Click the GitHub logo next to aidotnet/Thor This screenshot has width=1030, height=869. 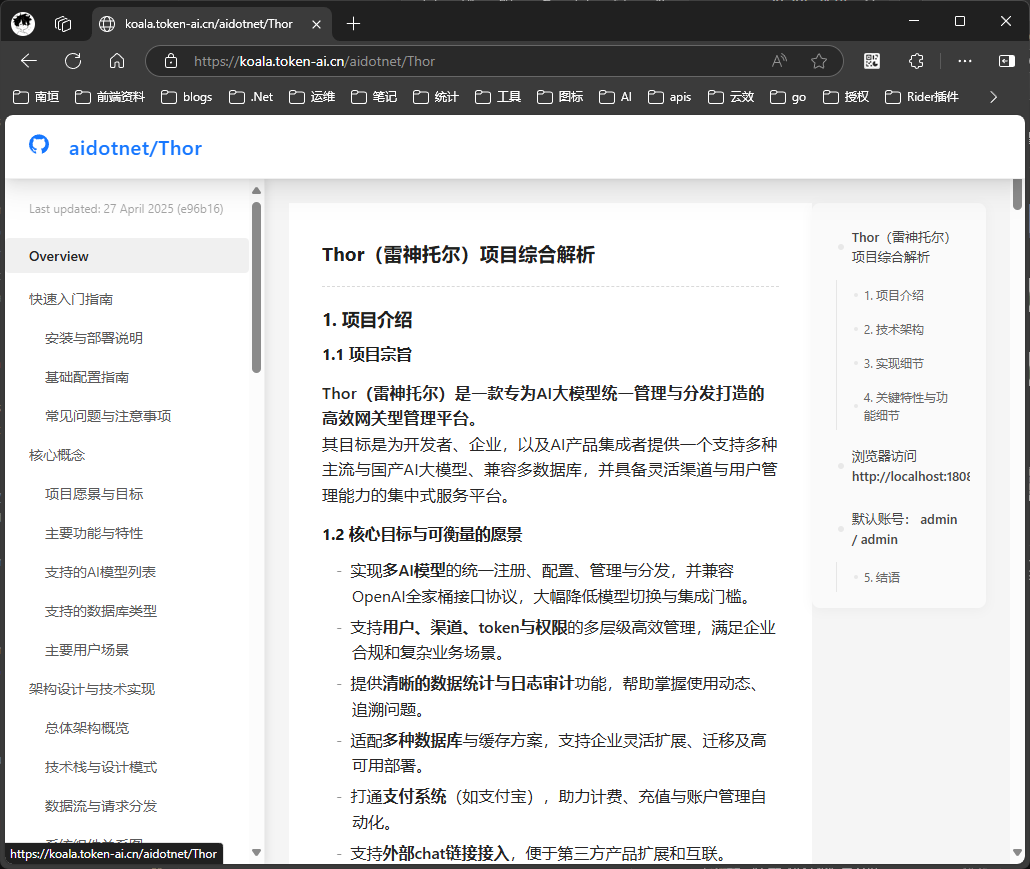coord(38,146)
